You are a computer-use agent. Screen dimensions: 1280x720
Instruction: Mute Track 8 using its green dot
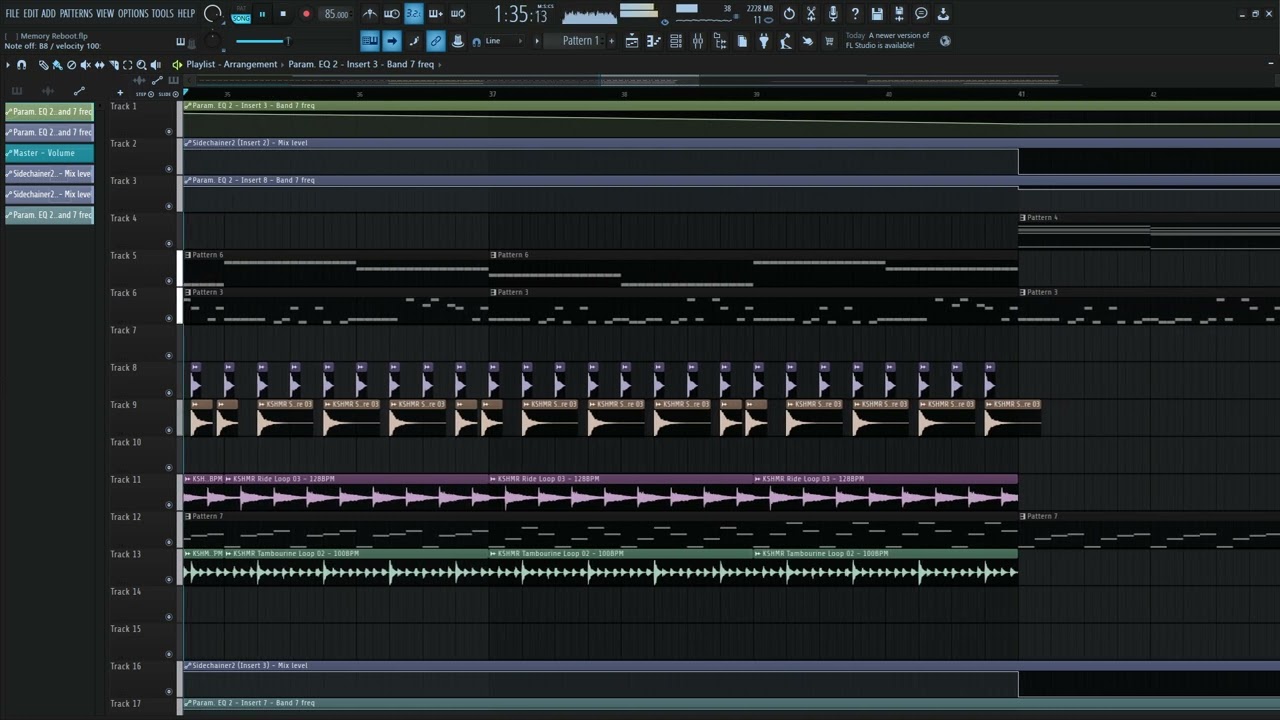[169, 393]
